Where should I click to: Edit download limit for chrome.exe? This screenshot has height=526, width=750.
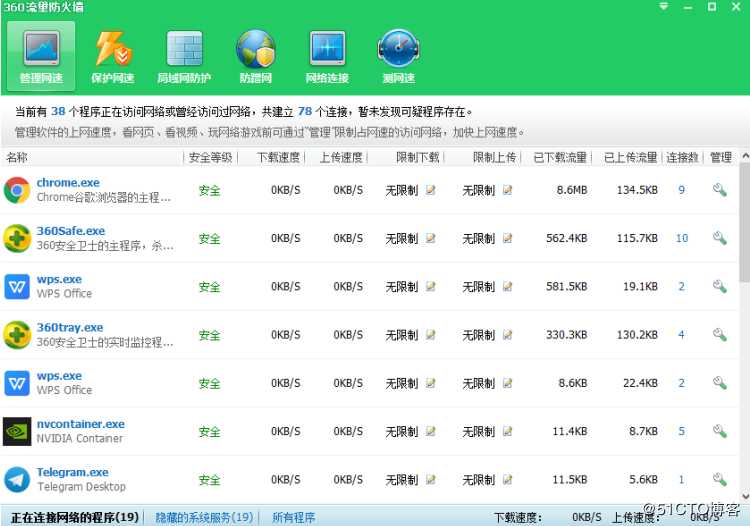point(430,190)
